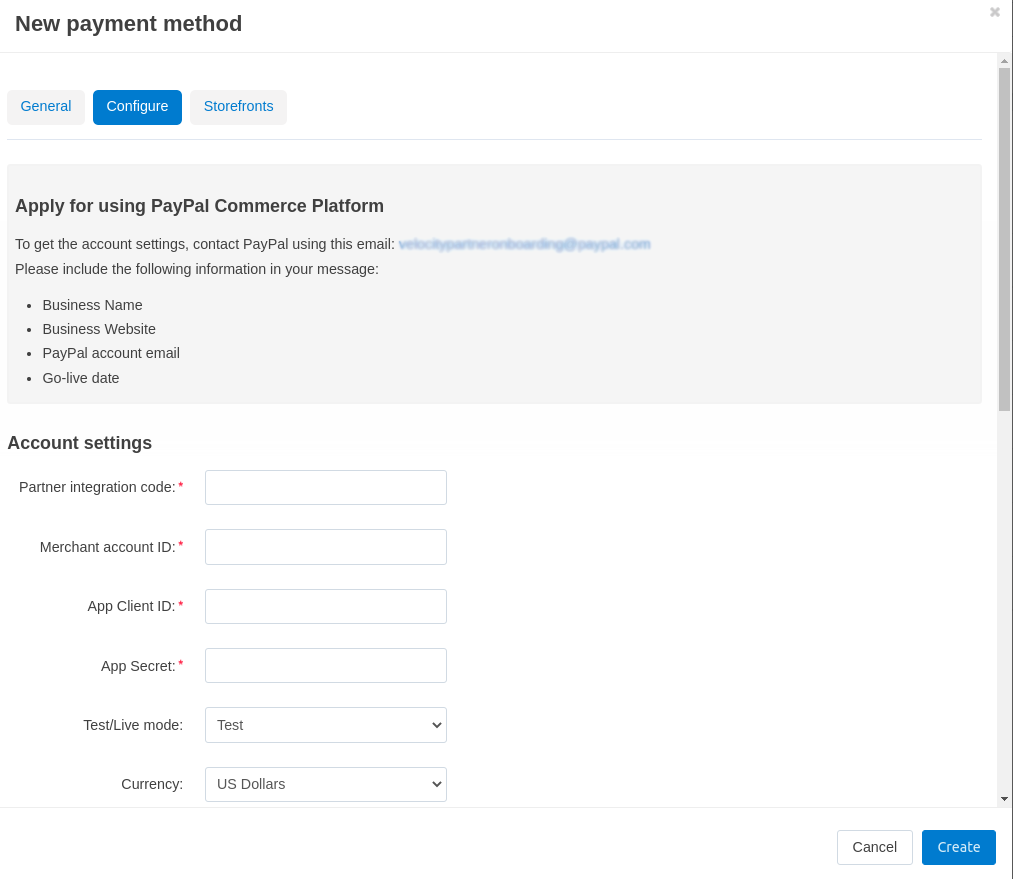Click the App Secret input field
Screen dimensions: 1013x879
tap(326, 666)
